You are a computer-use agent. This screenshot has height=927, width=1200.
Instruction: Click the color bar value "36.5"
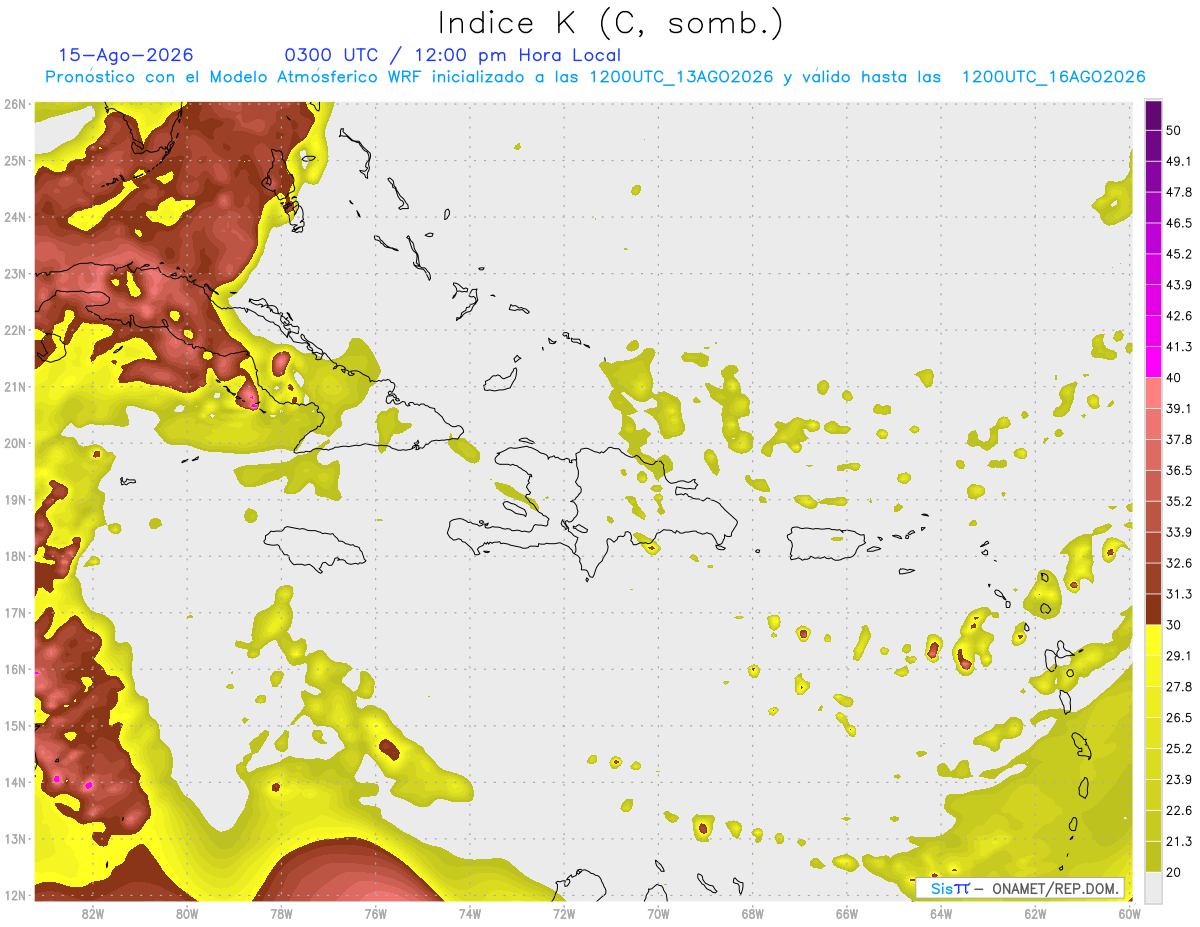click(x=1179, y=470)
